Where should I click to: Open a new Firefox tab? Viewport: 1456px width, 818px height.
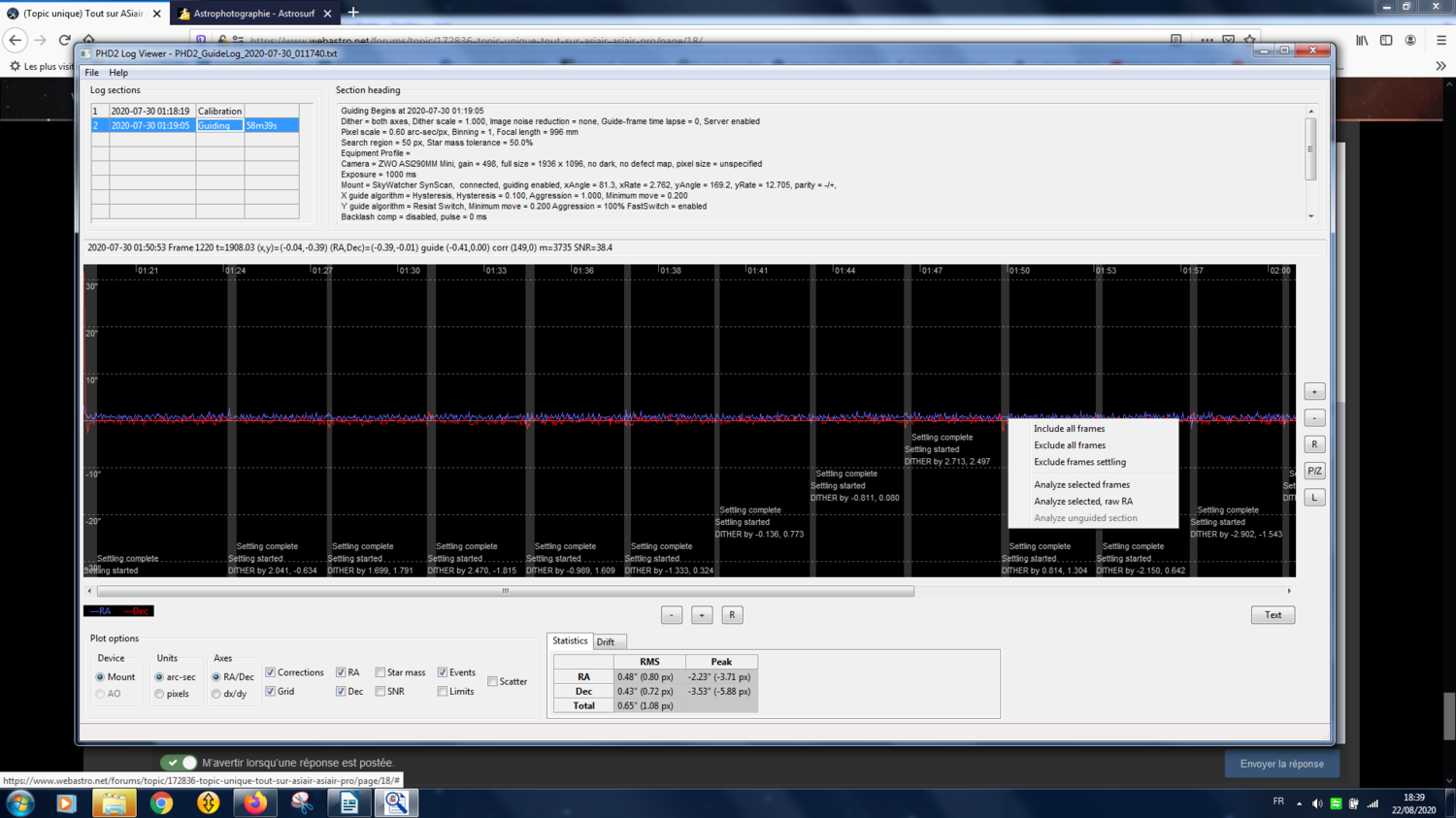pos(353,13)
